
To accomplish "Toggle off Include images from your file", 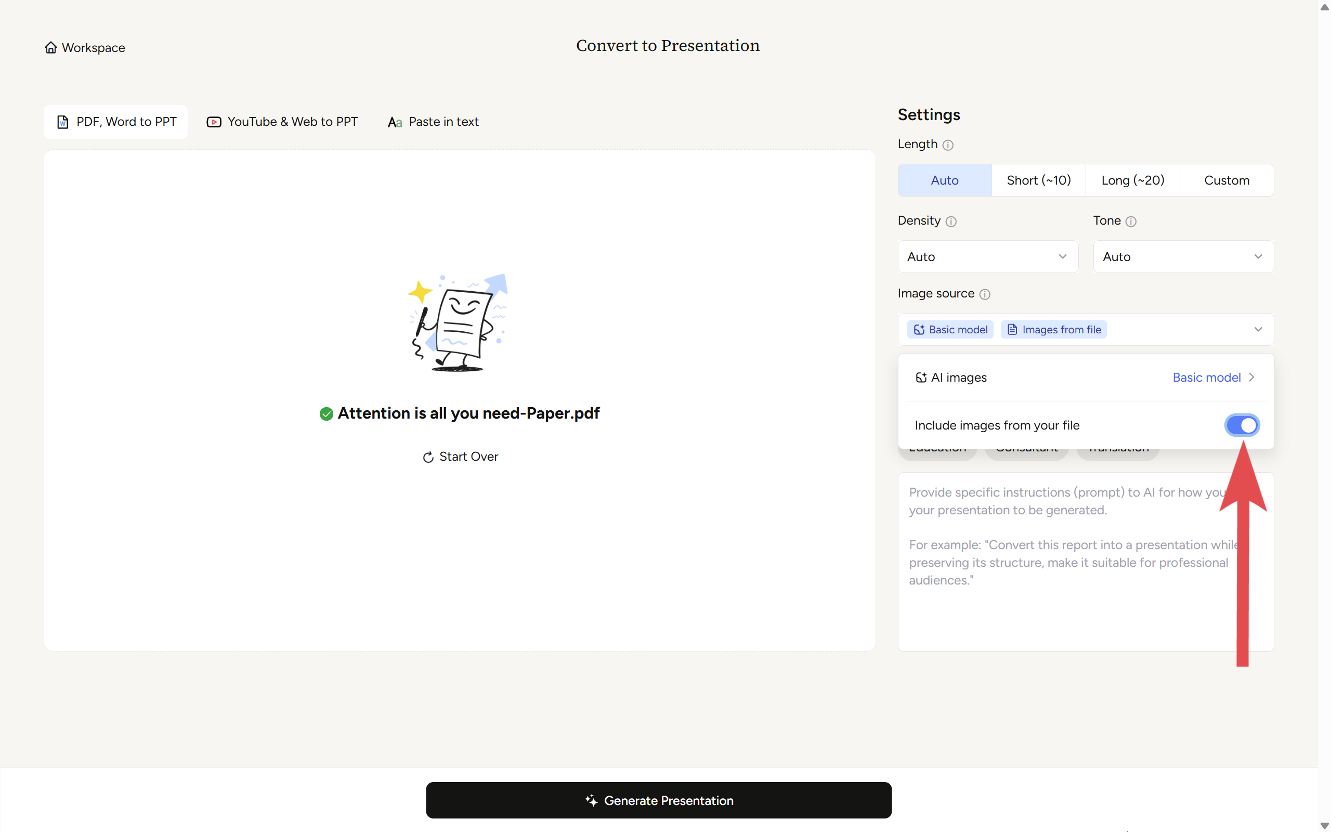I will click(1242, 425).
